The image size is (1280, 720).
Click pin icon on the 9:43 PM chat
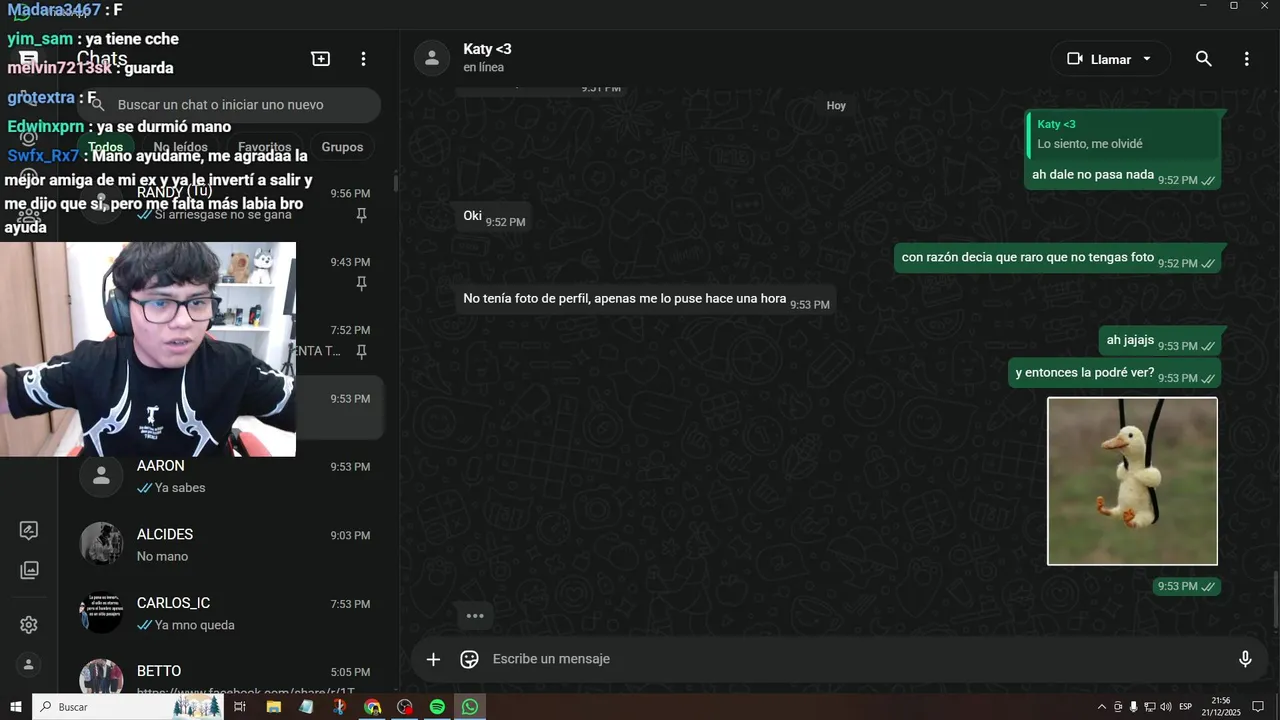[x=361, y=284]
